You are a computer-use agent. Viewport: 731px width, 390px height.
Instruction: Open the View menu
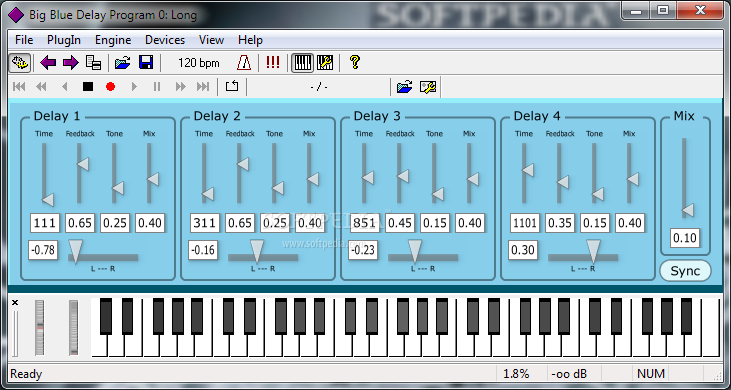pyautogui.click(x=211, y=40)
